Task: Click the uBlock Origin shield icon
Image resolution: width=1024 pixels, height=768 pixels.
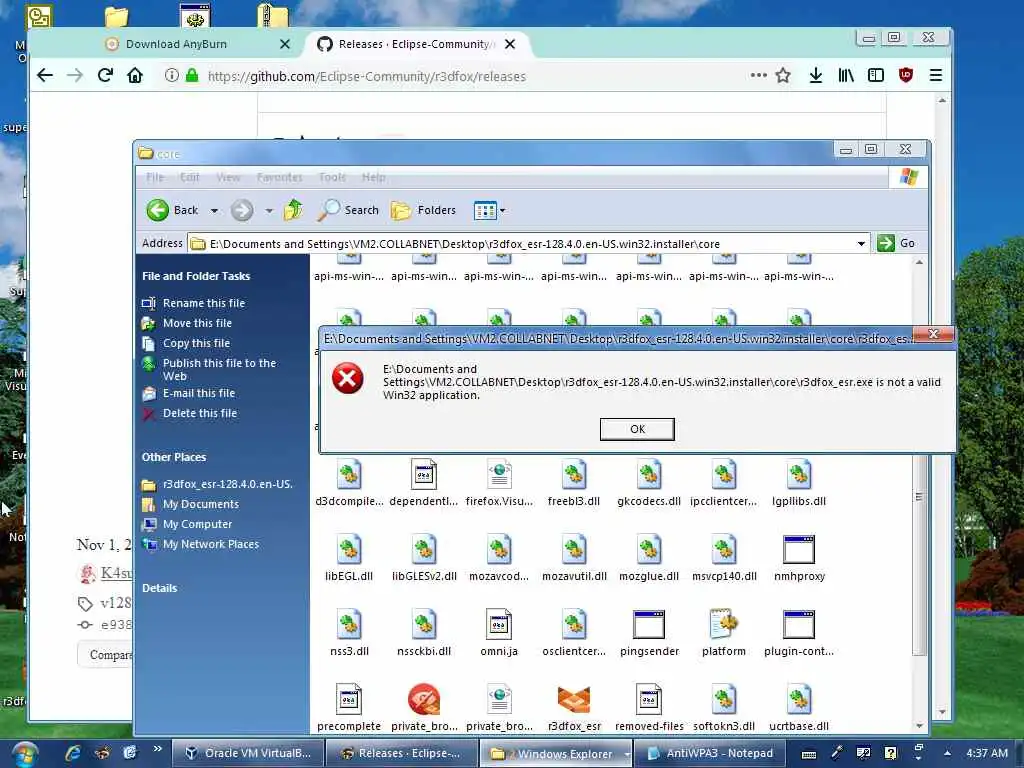Action: coord(906,75)
